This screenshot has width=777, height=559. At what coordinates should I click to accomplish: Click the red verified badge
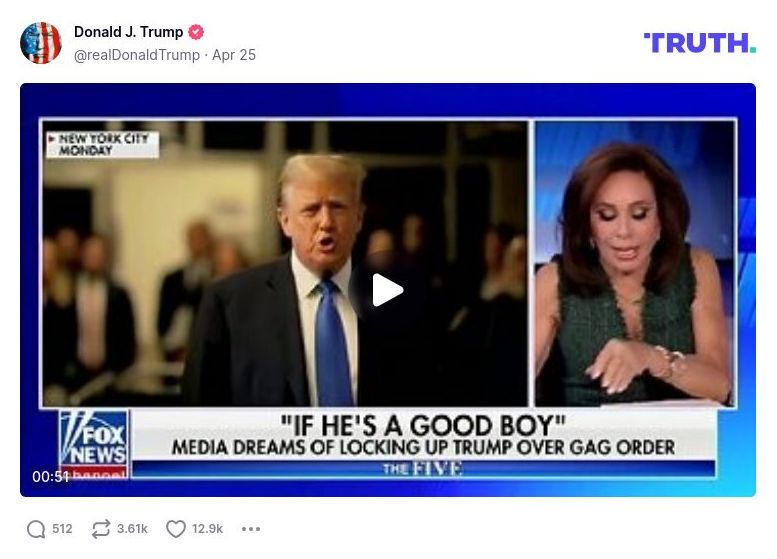point(196,32)
